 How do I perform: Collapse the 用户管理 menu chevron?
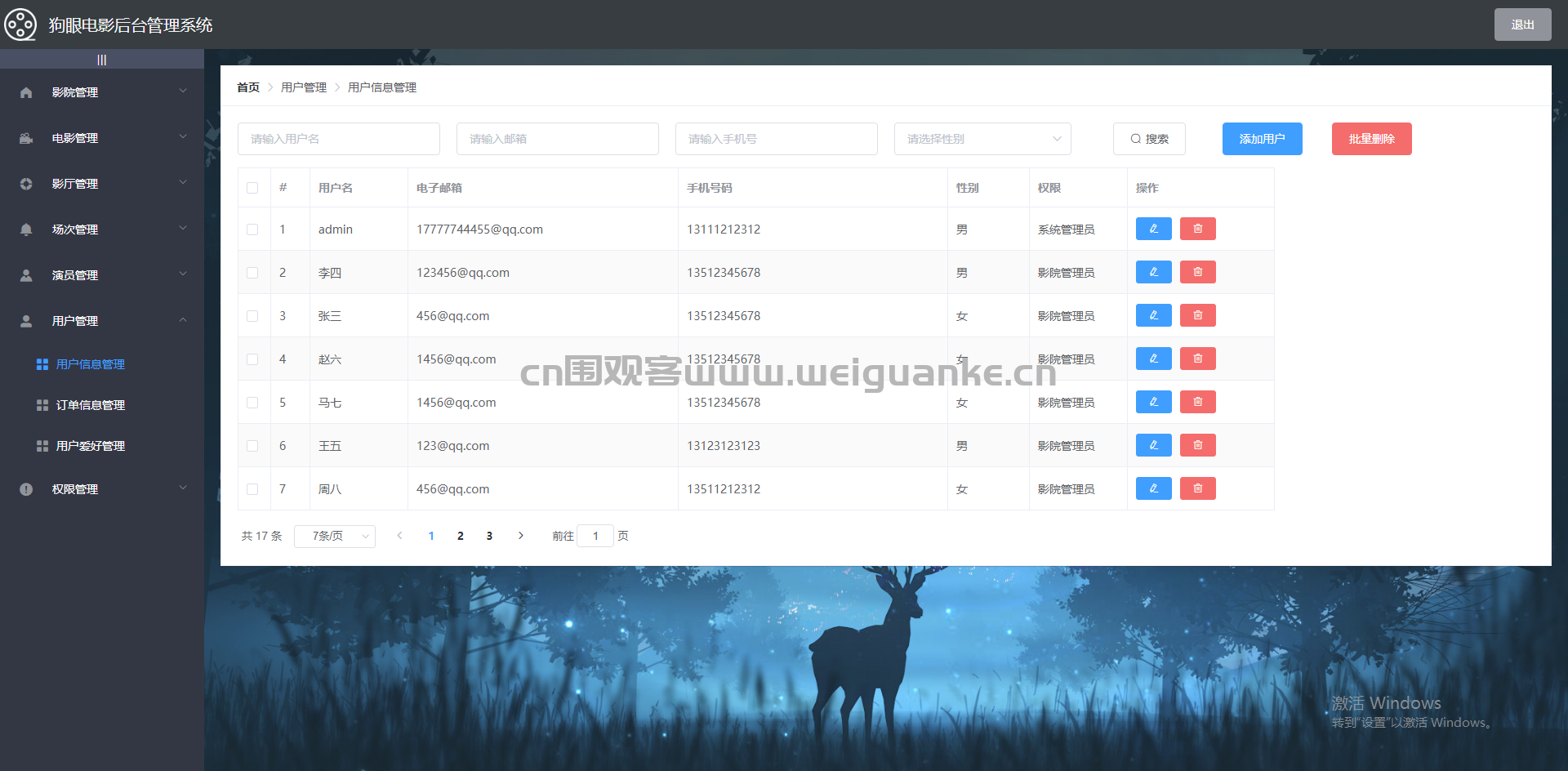183,319
